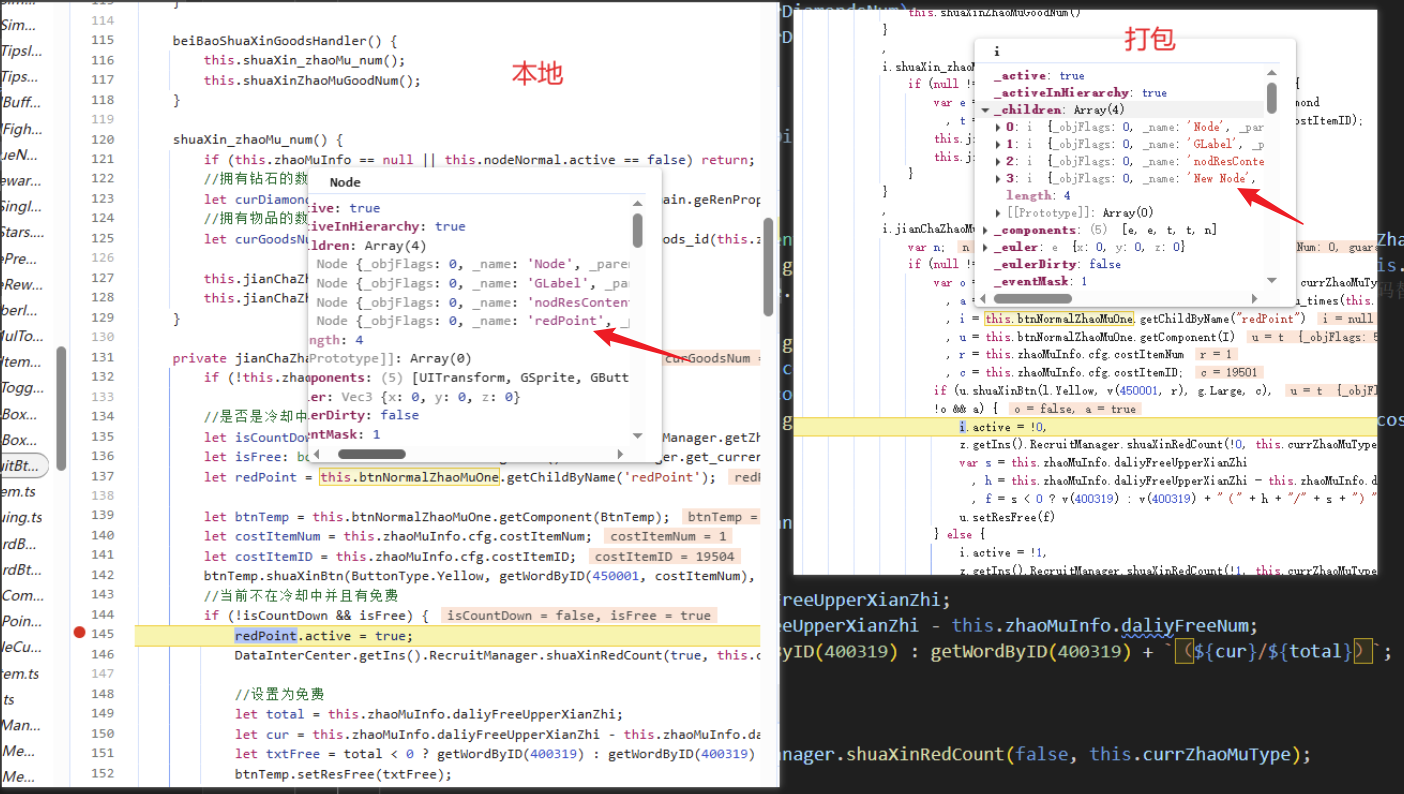Open the 'Stars...' file in the file list
The width and height of the screenshot is (1404, 794).
[x=22, y=232]
